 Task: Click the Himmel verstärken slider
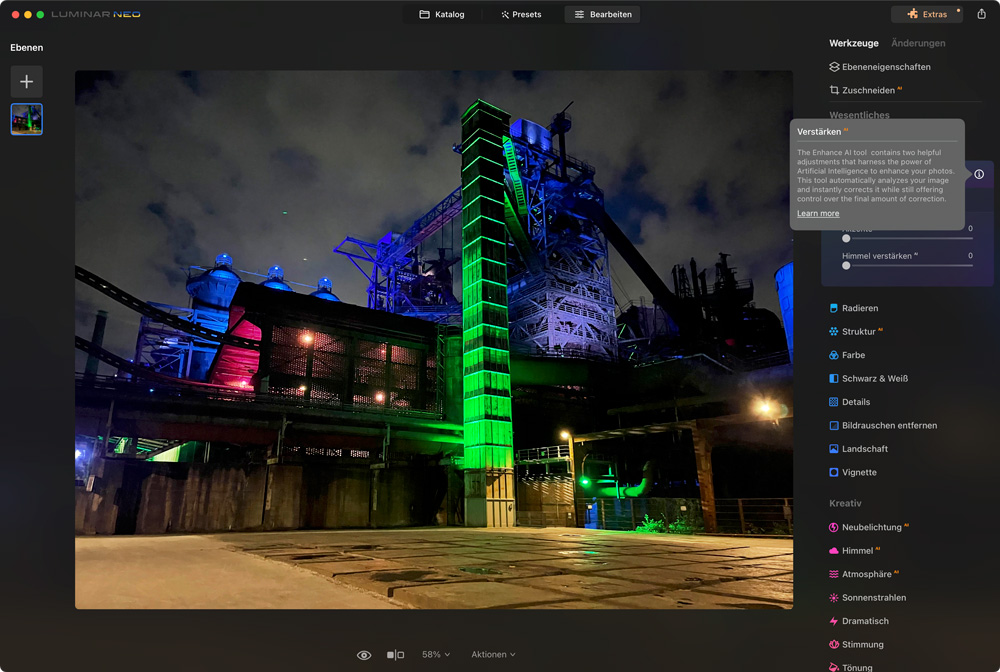908,266
